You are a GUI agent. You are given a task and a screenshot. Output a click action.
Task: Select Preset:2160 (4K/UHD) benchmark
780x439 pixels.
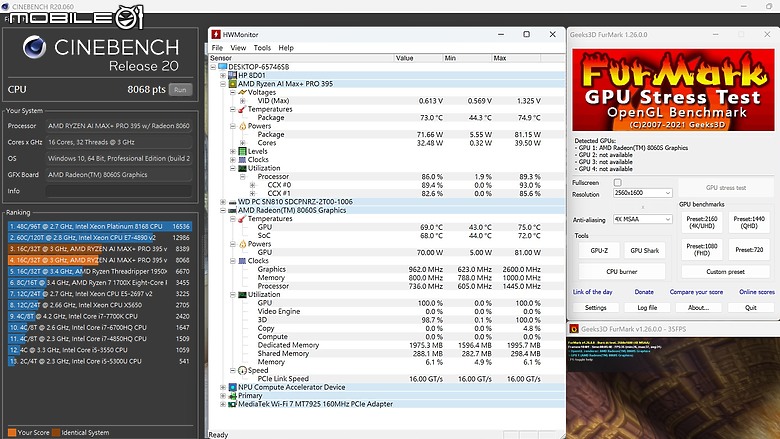click(701, 222)
